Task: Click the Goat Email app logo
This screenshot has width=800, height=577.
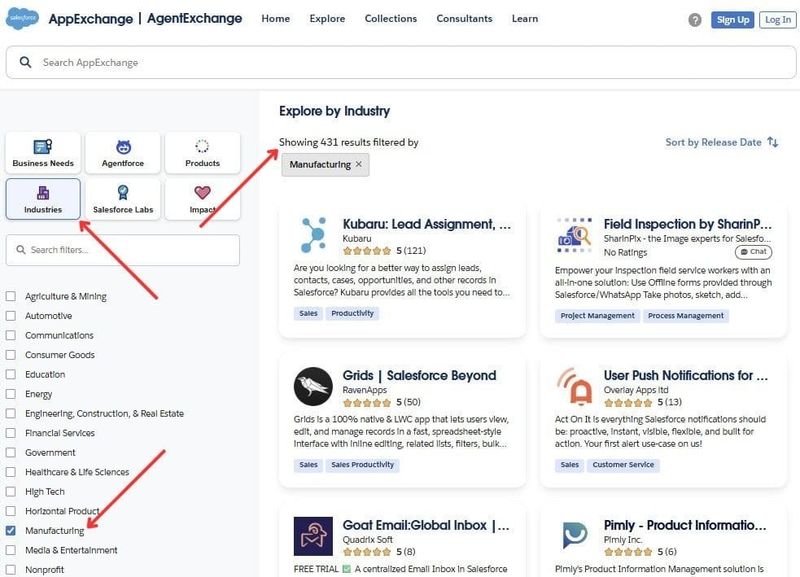Action: tap(313, 536)
